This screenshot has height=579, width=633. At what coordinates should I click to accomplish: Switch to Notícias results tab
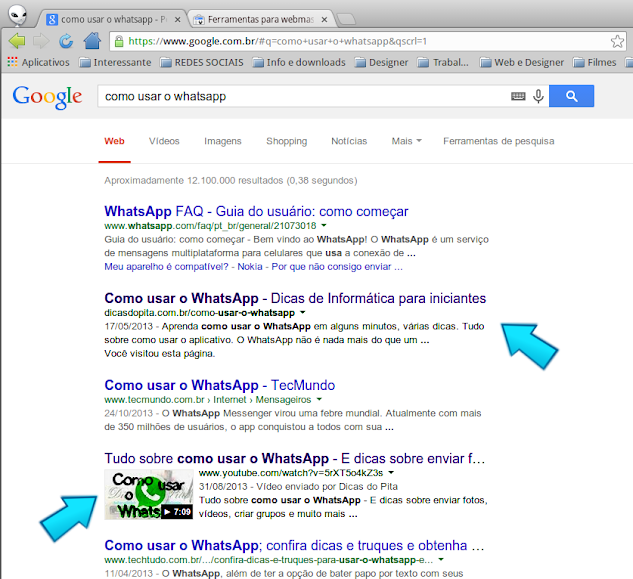(349, 141)
